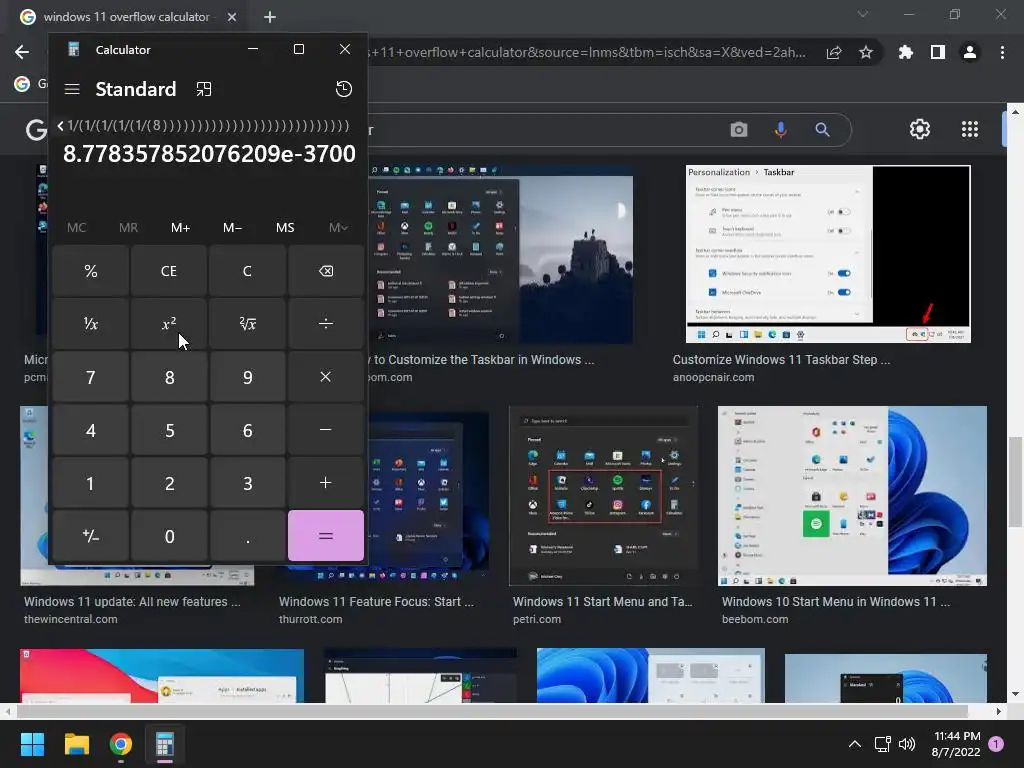The image size is (1024, 768).
Task: Click the vertical page scrollbar thumb
Action: [1015, 481]
